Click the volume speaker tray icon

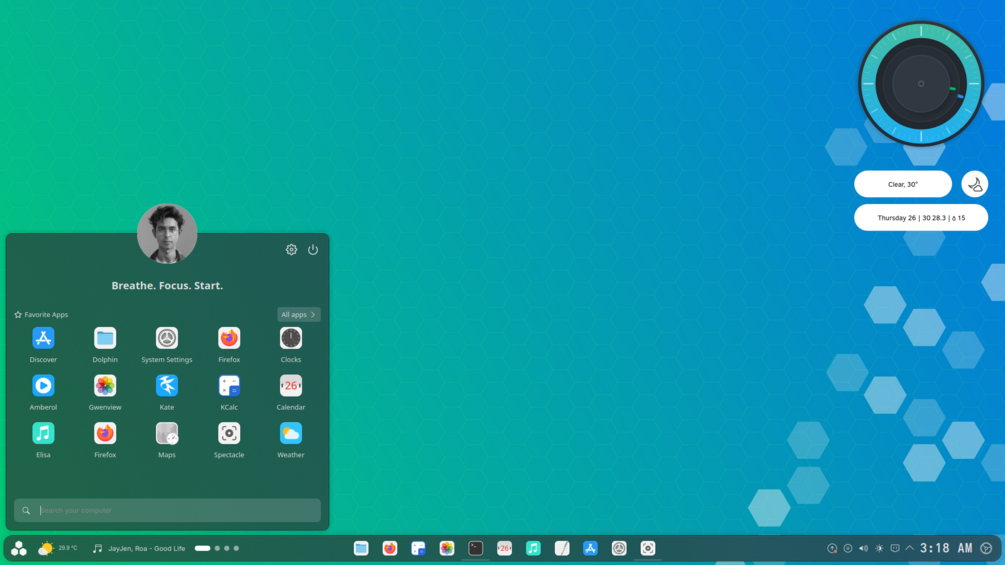pos(863,548)
